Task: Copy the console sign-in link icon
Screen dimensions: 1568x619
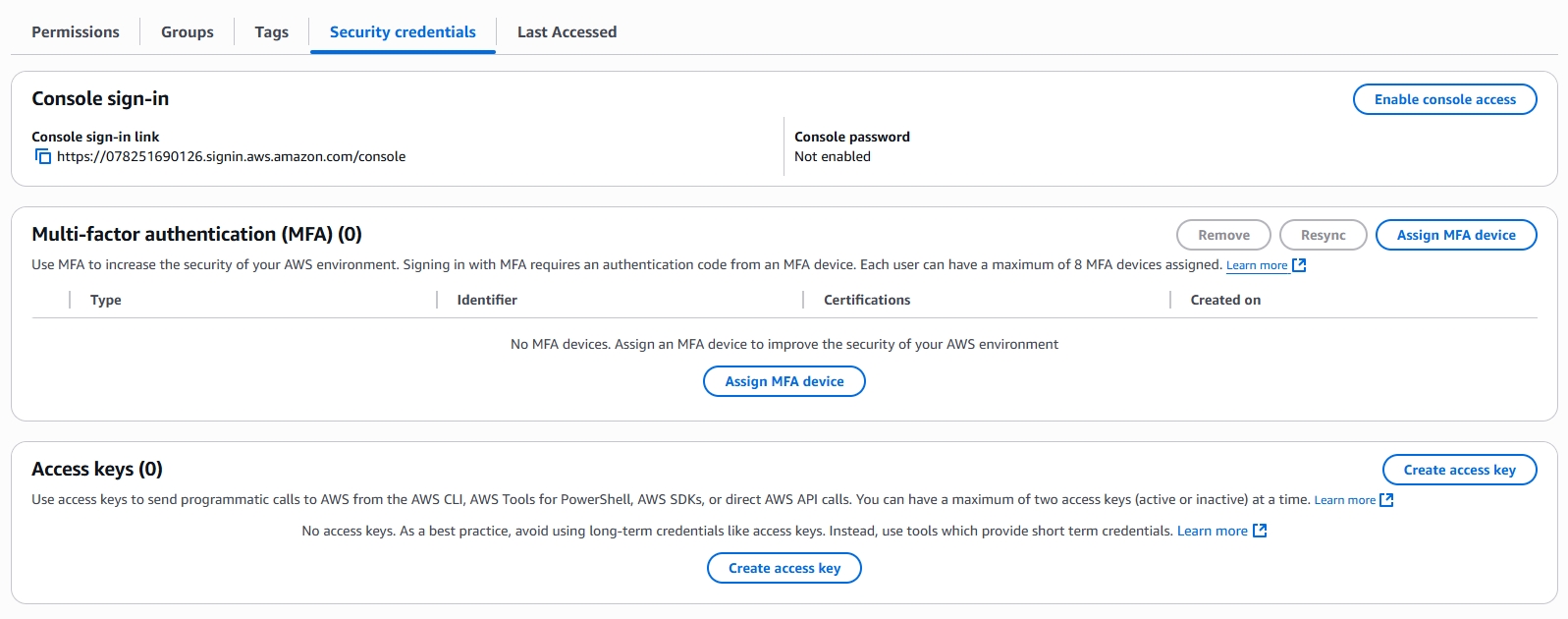Action: point(42,156)
